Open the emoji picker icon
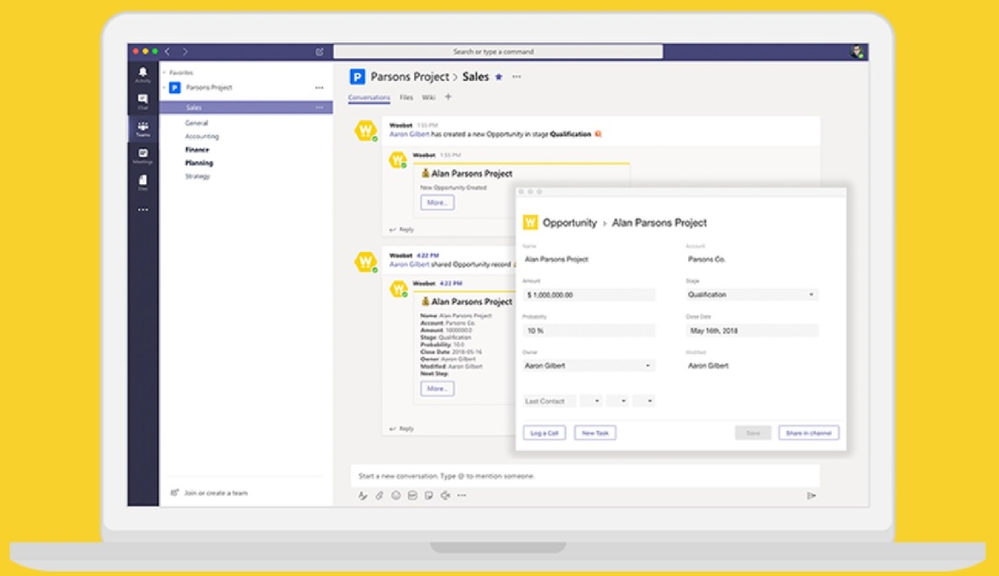 (396, 496)
